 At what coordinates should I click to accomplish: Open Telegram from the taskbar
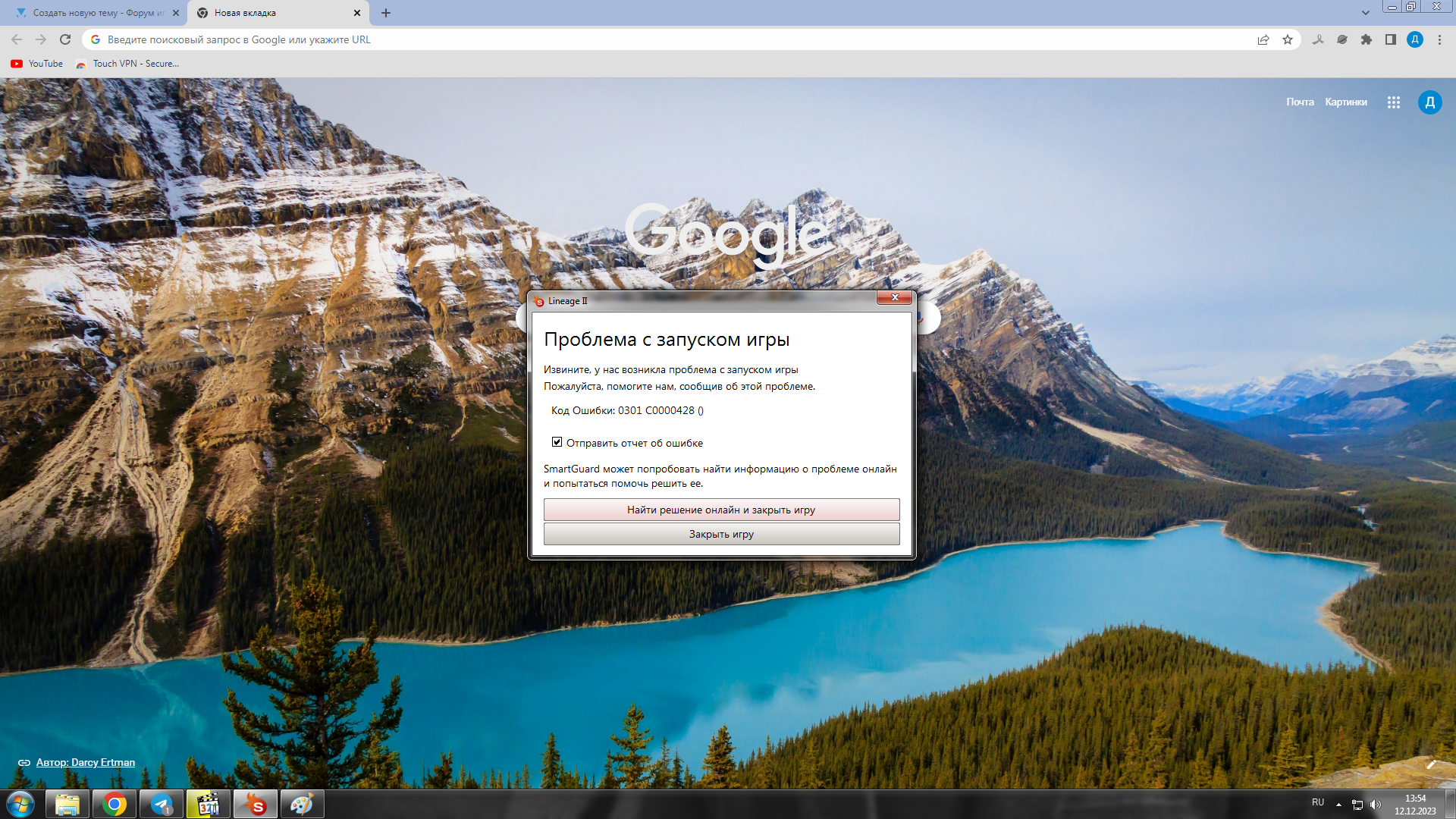coord(162,804)
